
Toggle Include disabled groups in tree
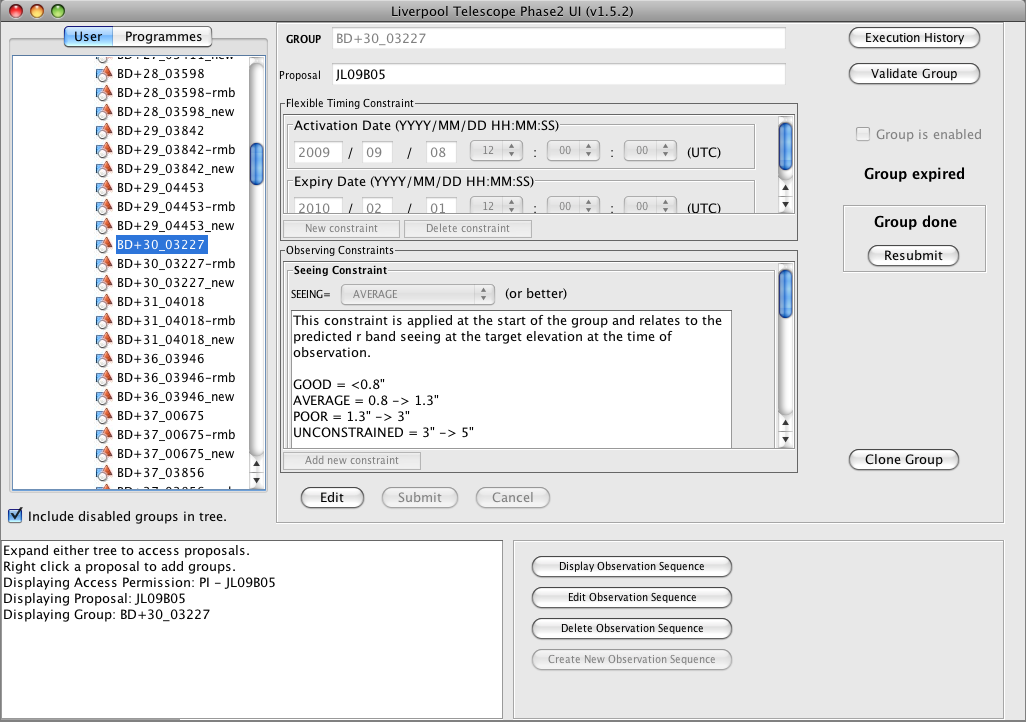(15, 515)
